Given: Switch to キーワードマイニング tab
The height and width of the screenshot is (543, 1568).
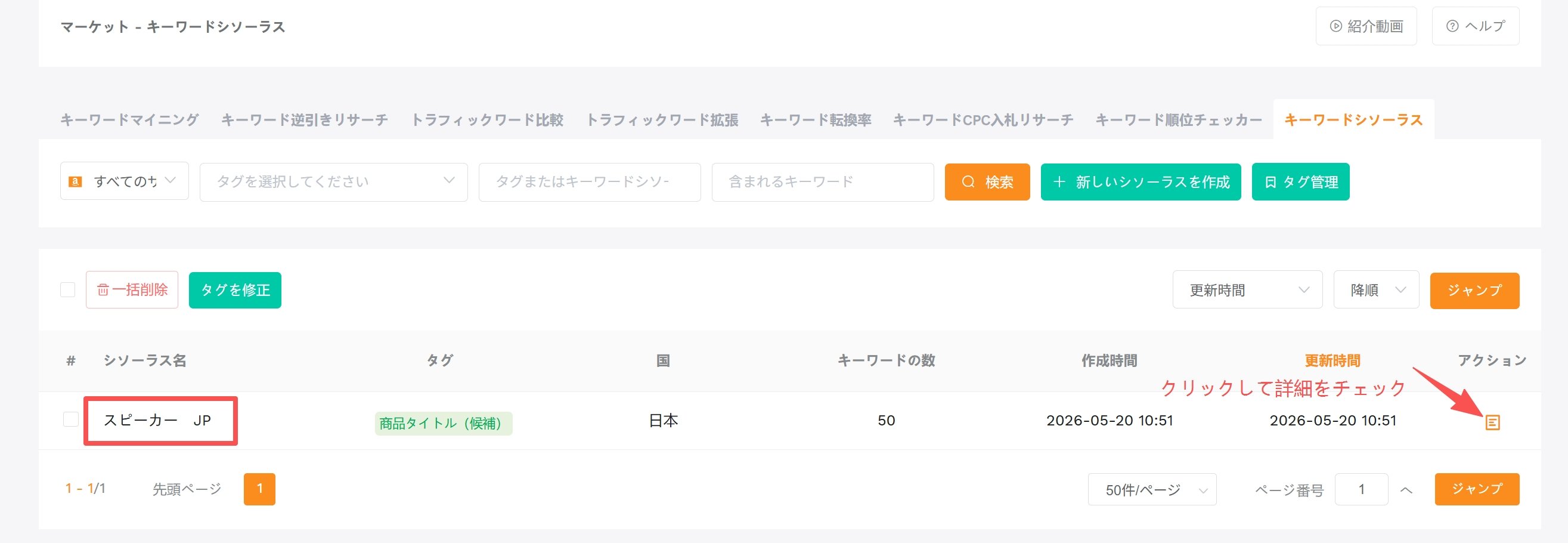Looking at the screenshot, I should click(129, 120).
